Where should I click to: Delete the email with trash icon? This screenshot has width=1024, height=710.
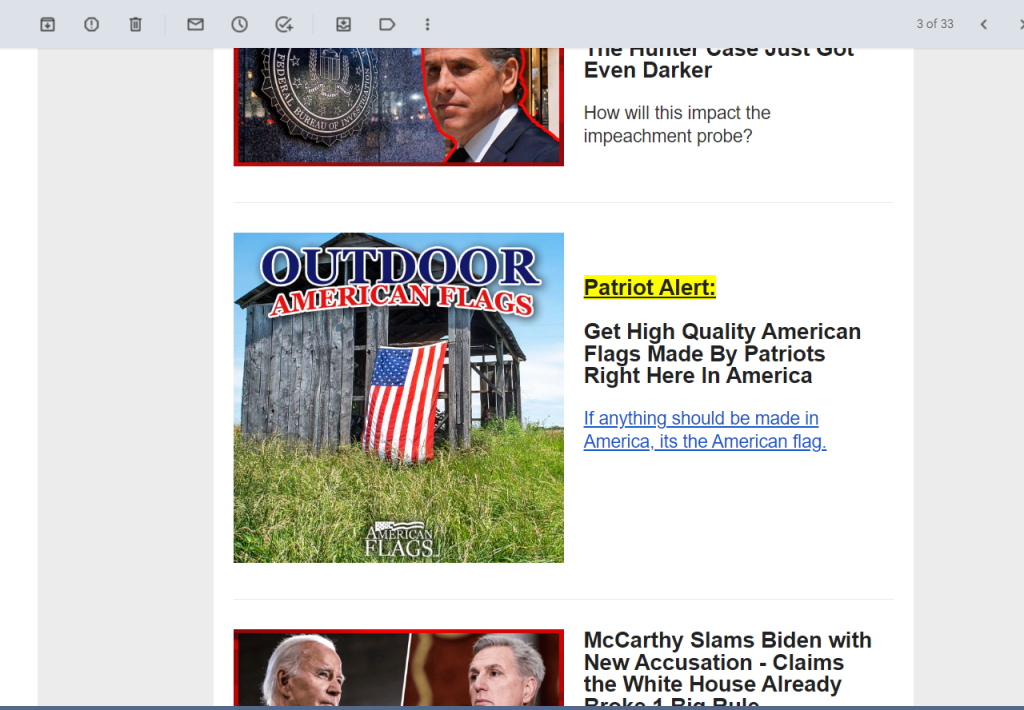[135, 25]
